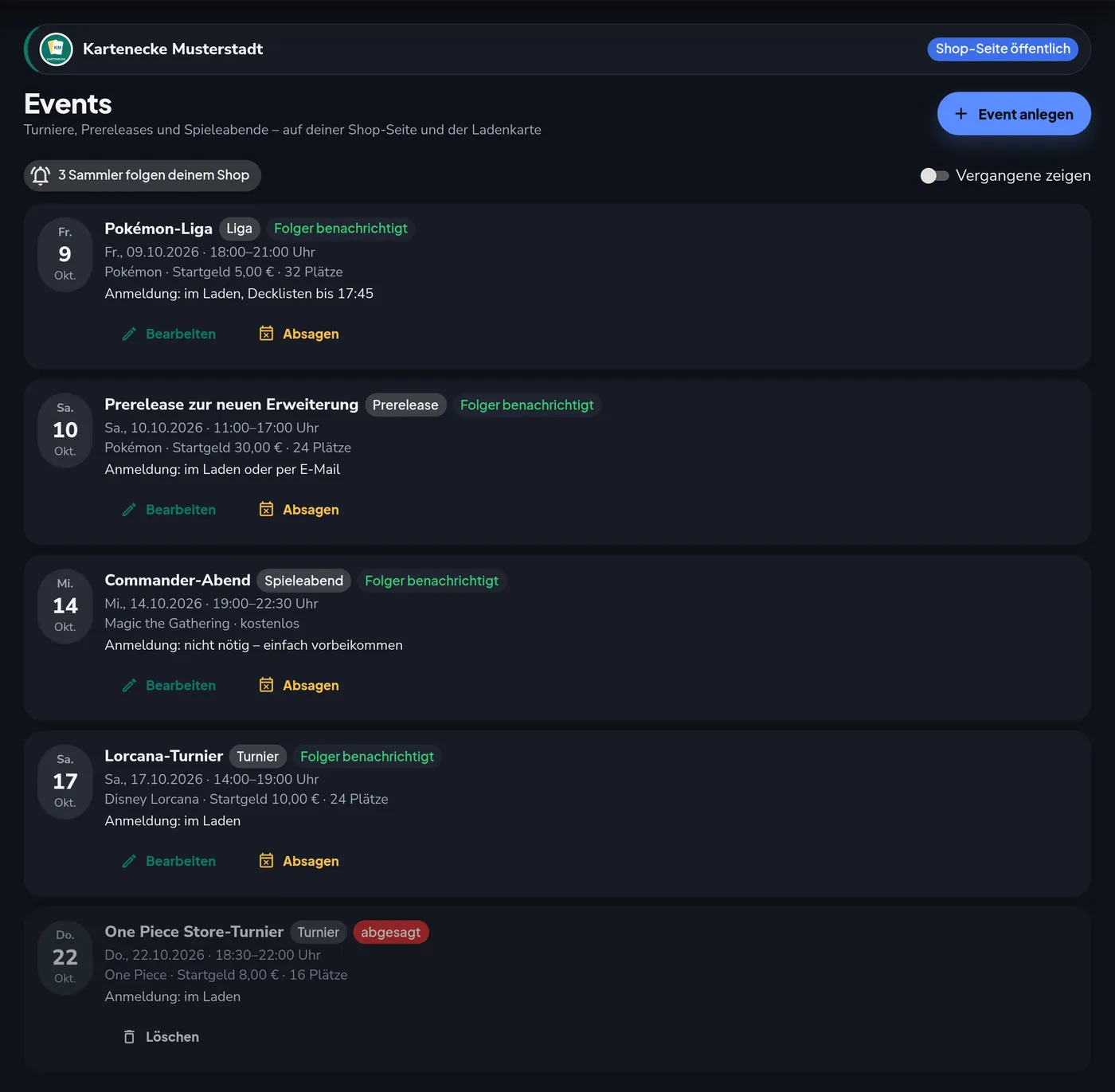Image resolution: width=1115 pixels, height=1092 pixels.
Task: Create a new event with Event anlegen
Action: click(1014, 114)
